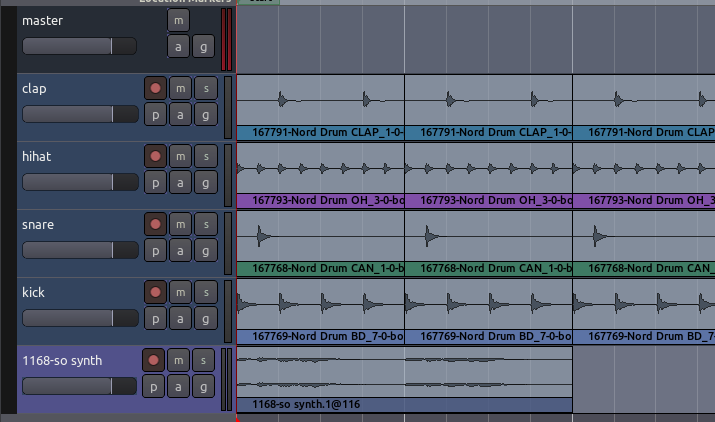Arm the 1168-so synth track for recording

[x=153, y=360]
